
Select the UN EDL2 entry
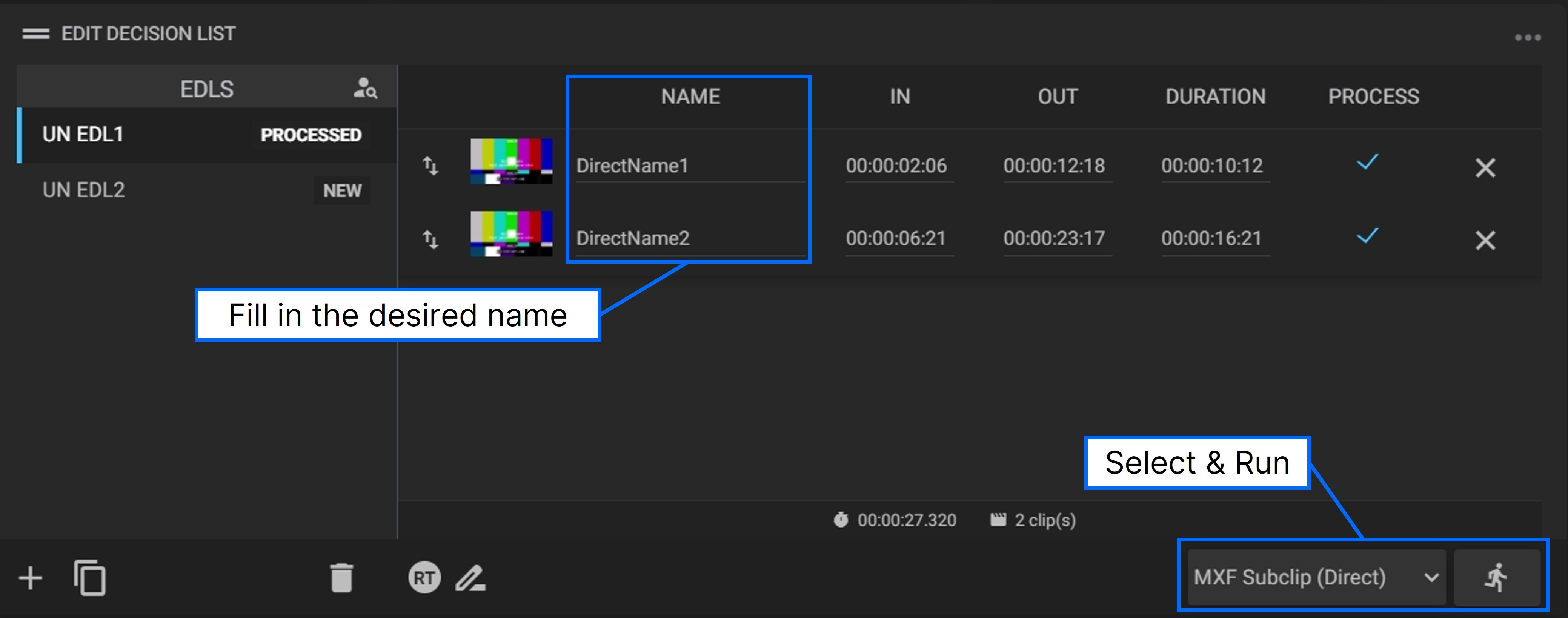coord(82,189)
